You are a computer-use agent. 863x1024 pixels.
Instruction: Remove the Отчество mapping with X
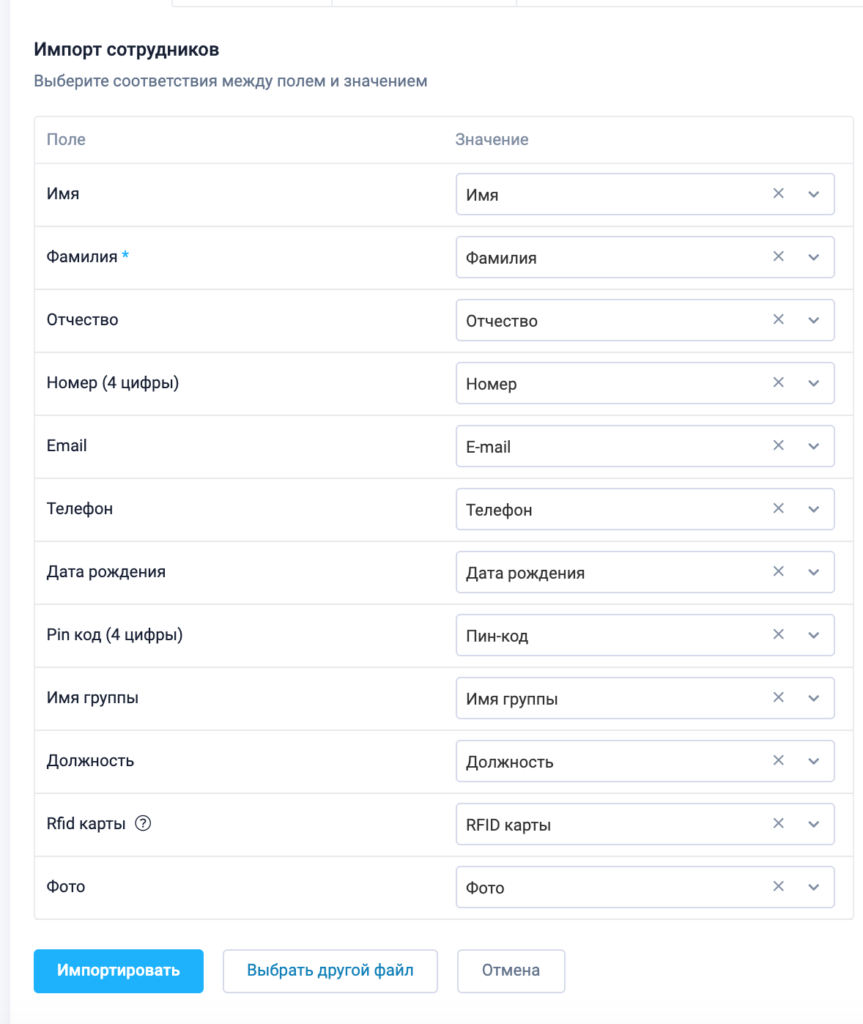[778, 320]
